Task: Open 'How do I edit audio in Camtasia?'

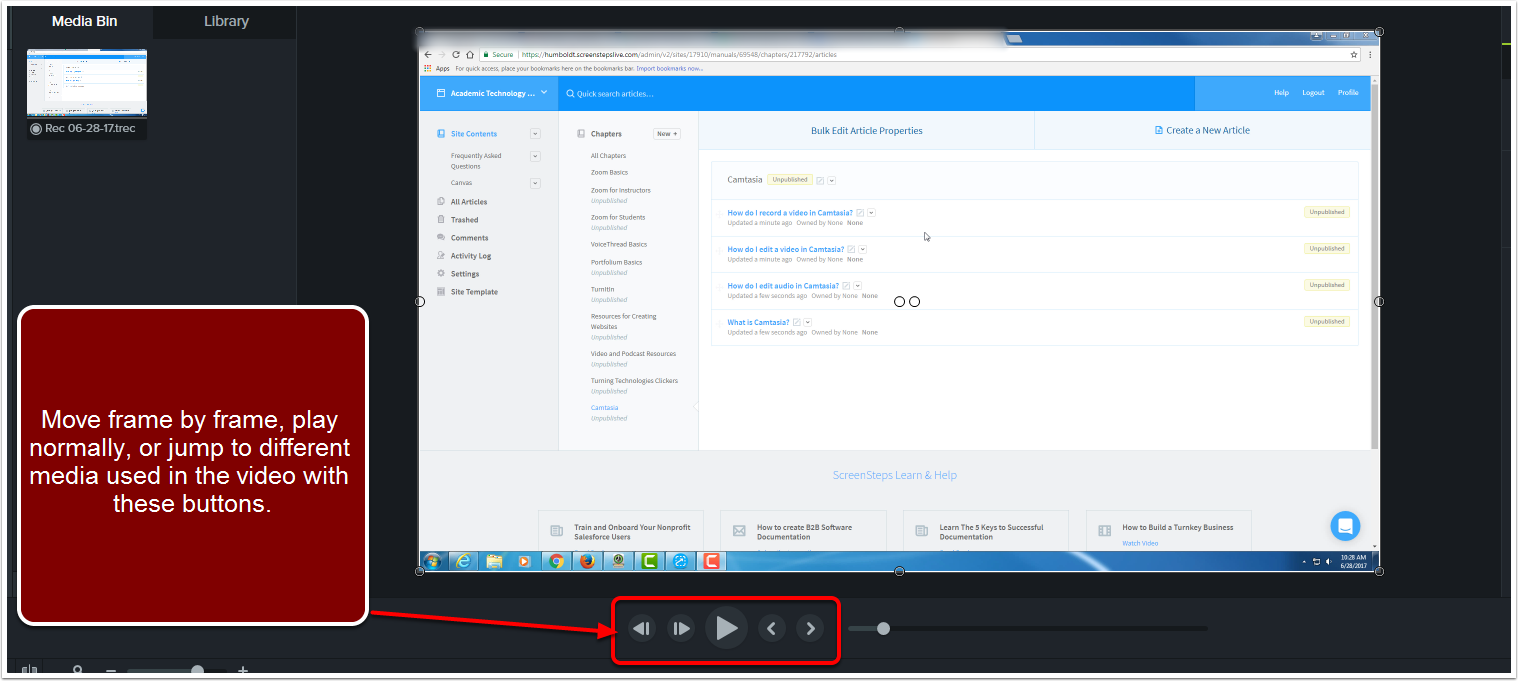Action: pos(783,286)
